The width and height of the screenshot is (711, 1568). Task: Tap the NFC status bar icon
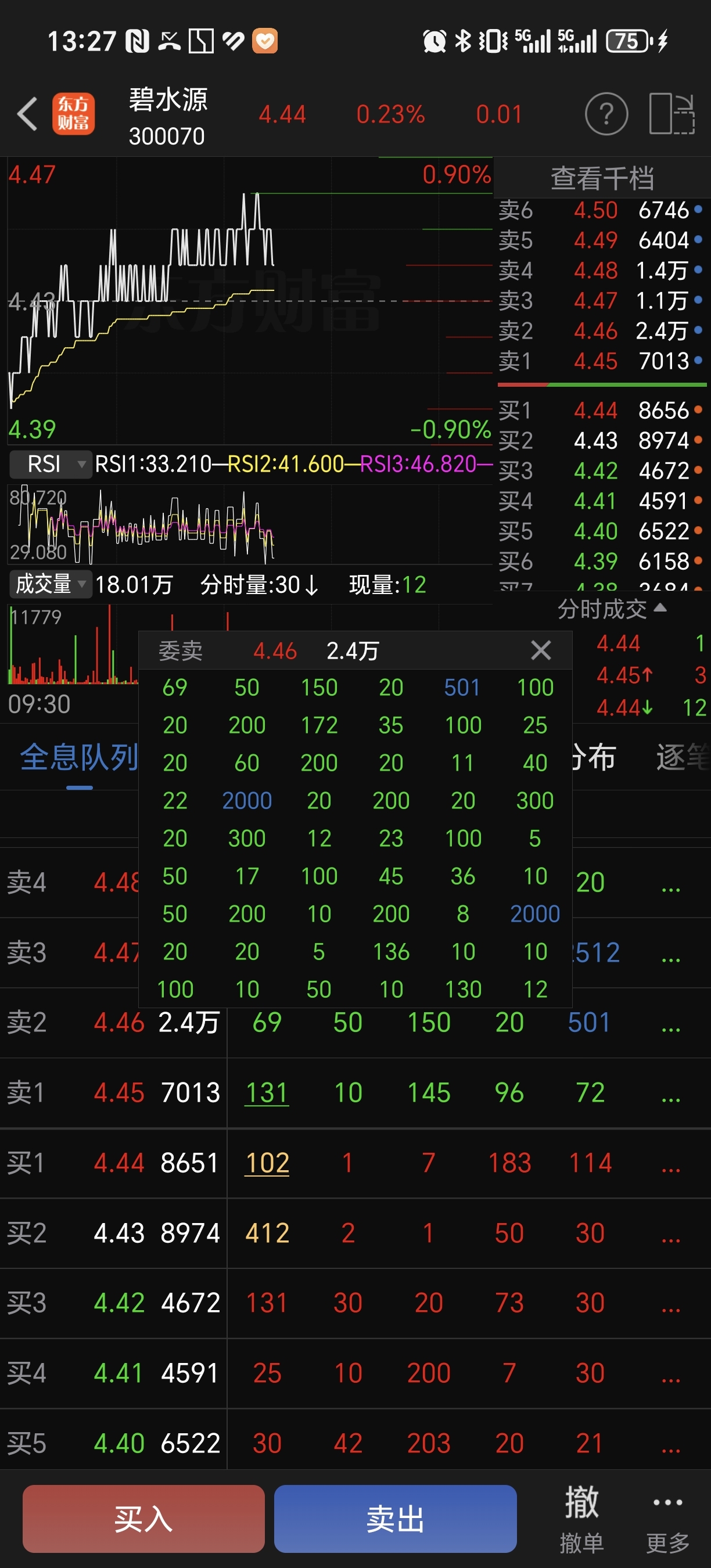coord(137,41)
